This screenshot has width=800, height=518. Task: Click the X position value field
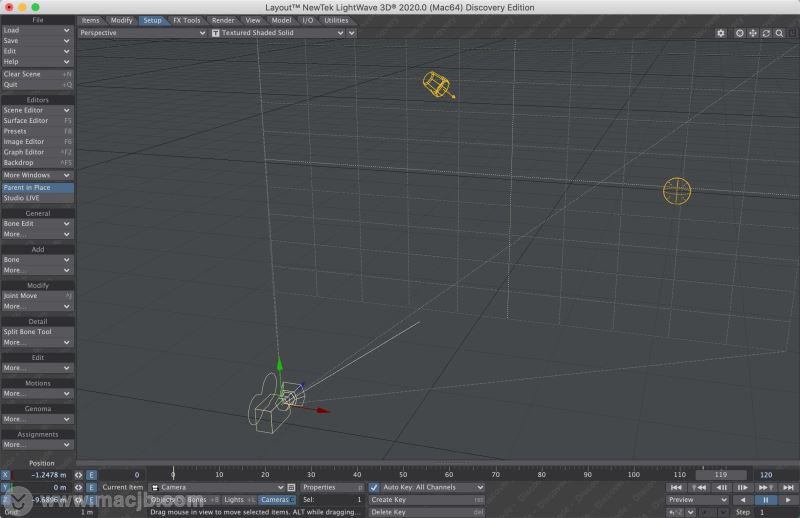click(42, 475)
